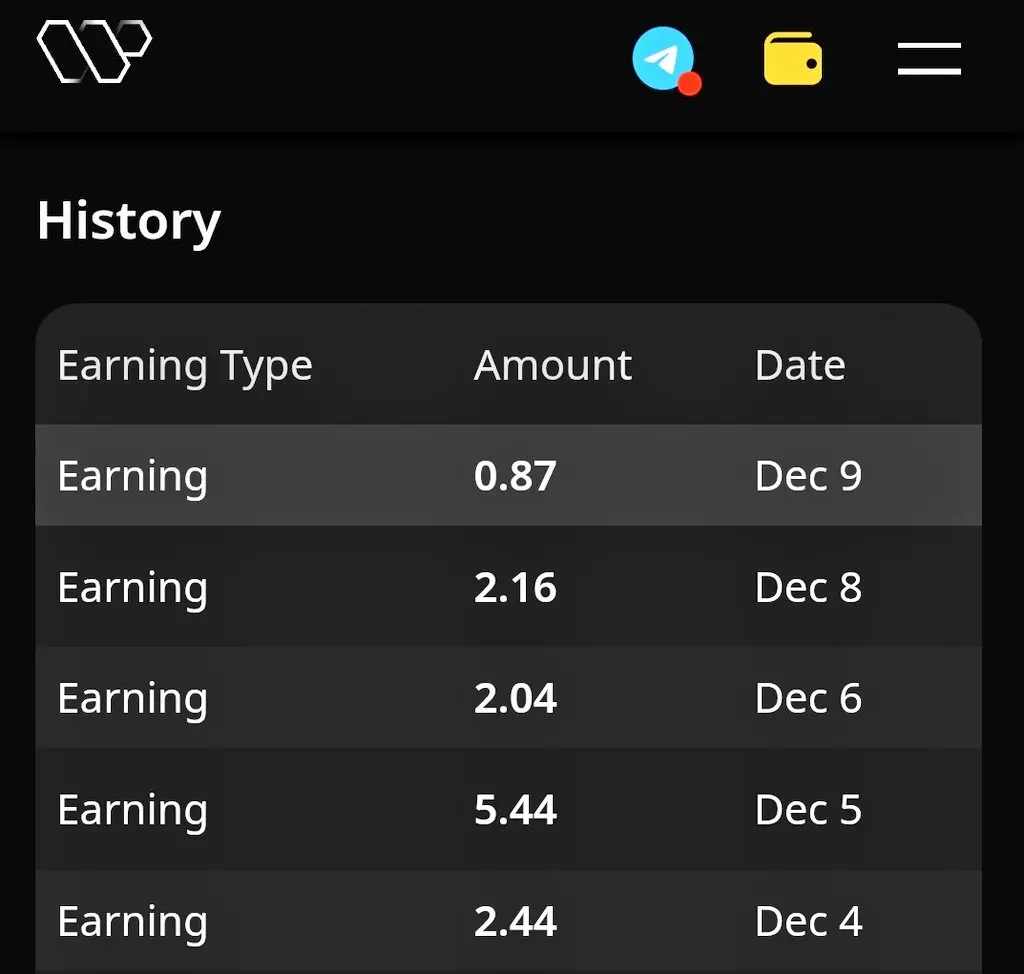
Task: Click the 5.44 amount value
Action: click(x=515, y=810)
